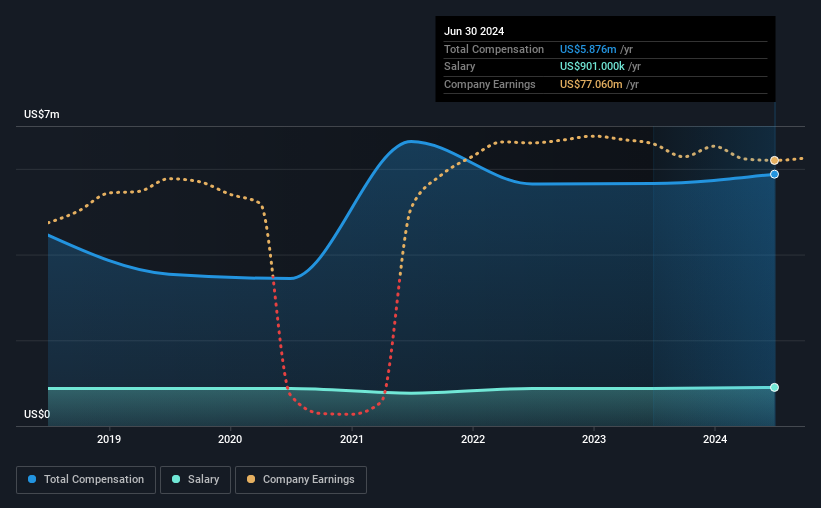Select the blue Total Compensation data point marker

[x=774, y=174]
